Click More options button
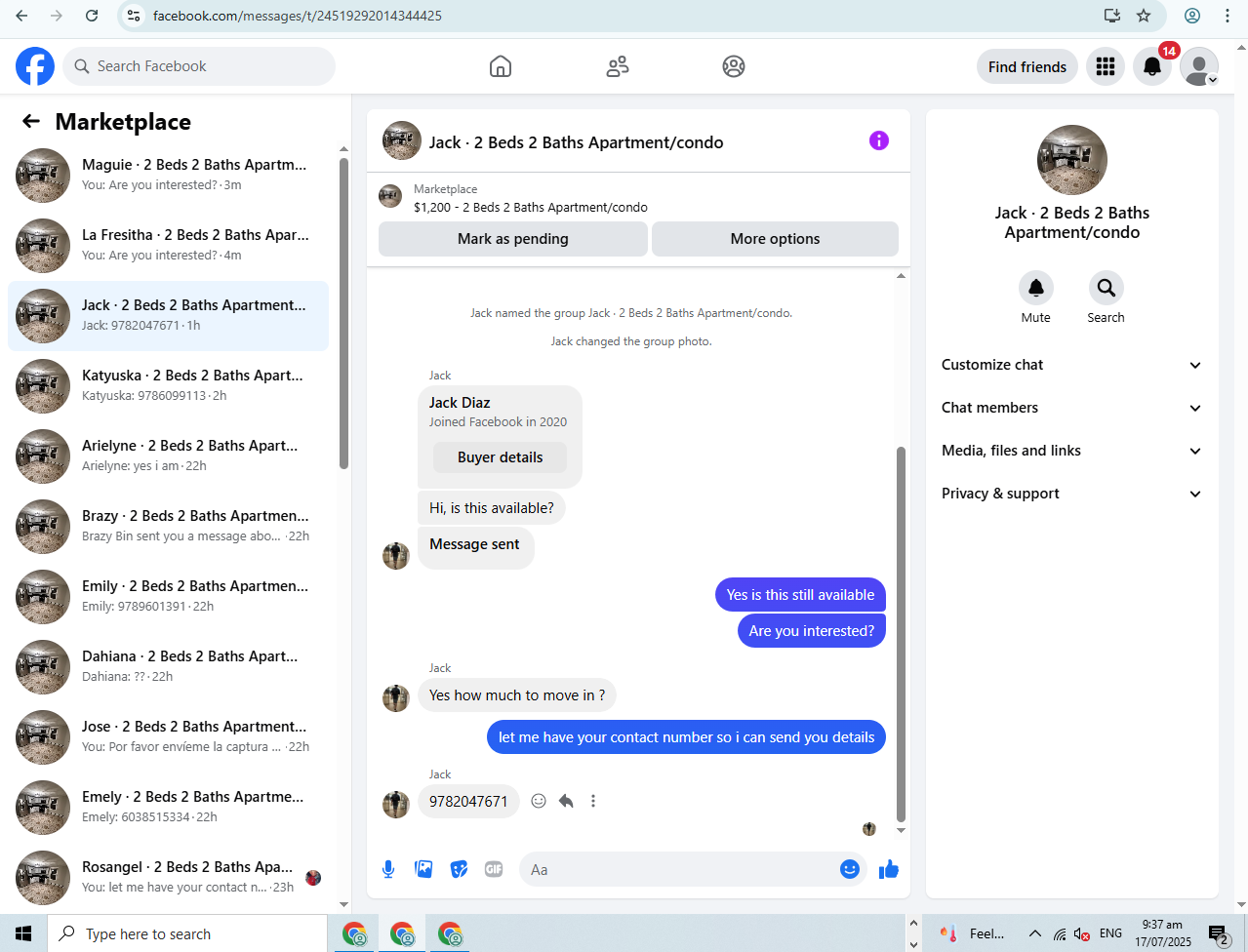Viewport: 1248px width, 952px height. (775, 239)
